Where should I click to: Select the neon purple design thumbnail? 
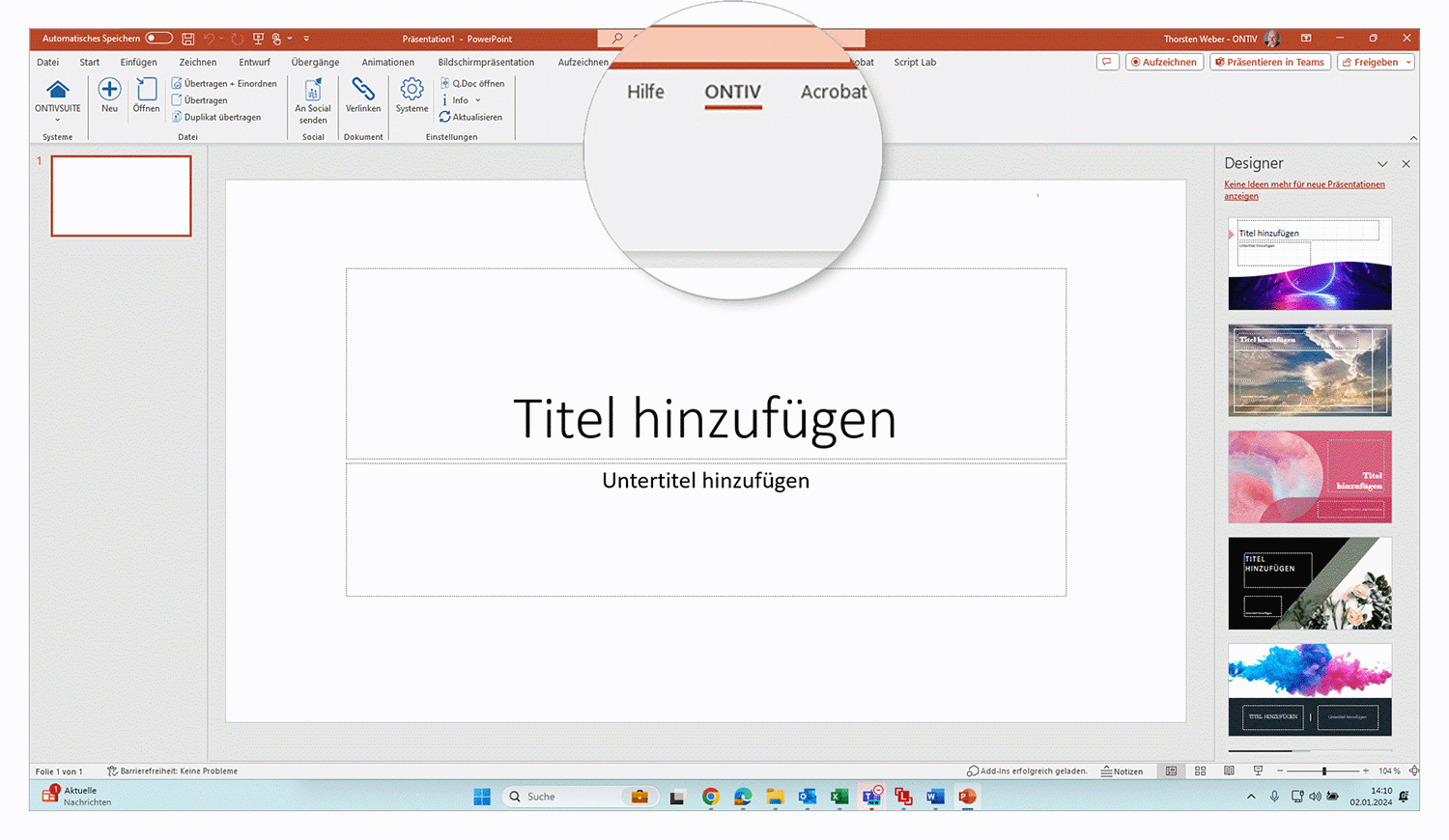(x=1309, y=264)
